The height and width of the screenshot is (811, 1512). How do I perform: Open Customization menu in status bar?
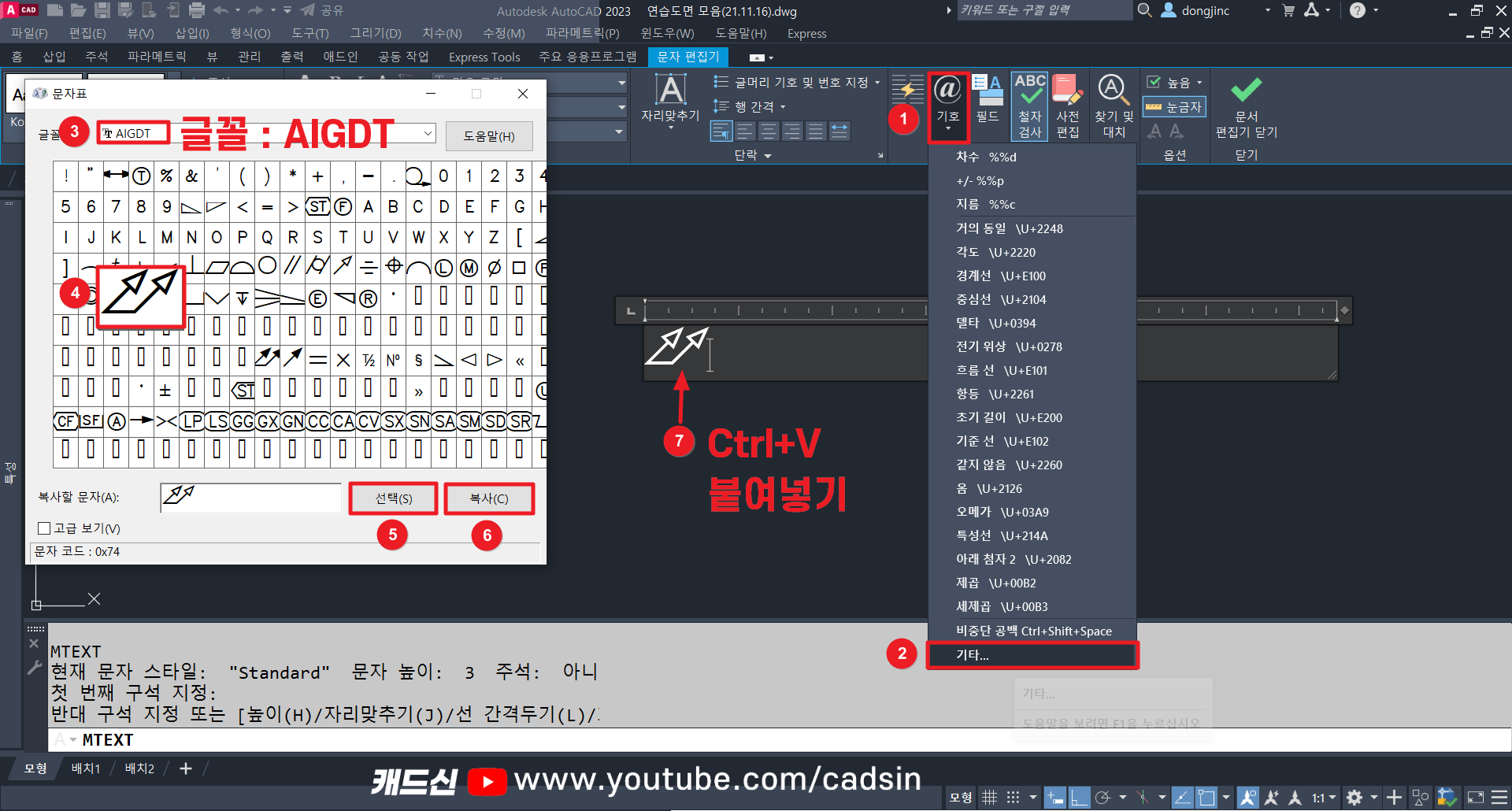pyautogui.click(x=1499, y=798)
